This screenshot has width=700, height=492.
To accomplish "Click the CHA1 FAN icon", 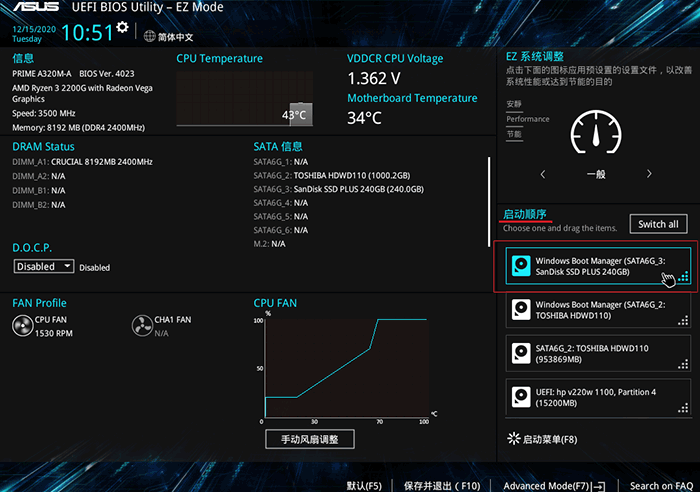I will pyautogui.click(x=142, y=325).
